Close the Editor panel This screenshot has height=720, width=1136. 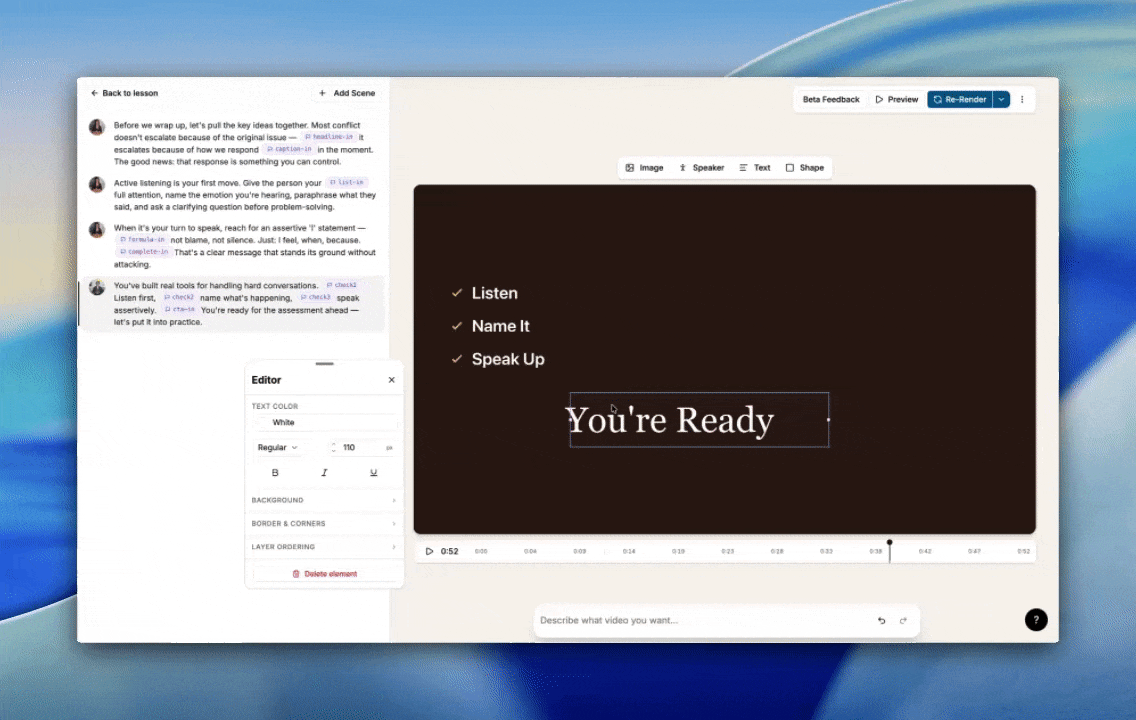point(391,380)
